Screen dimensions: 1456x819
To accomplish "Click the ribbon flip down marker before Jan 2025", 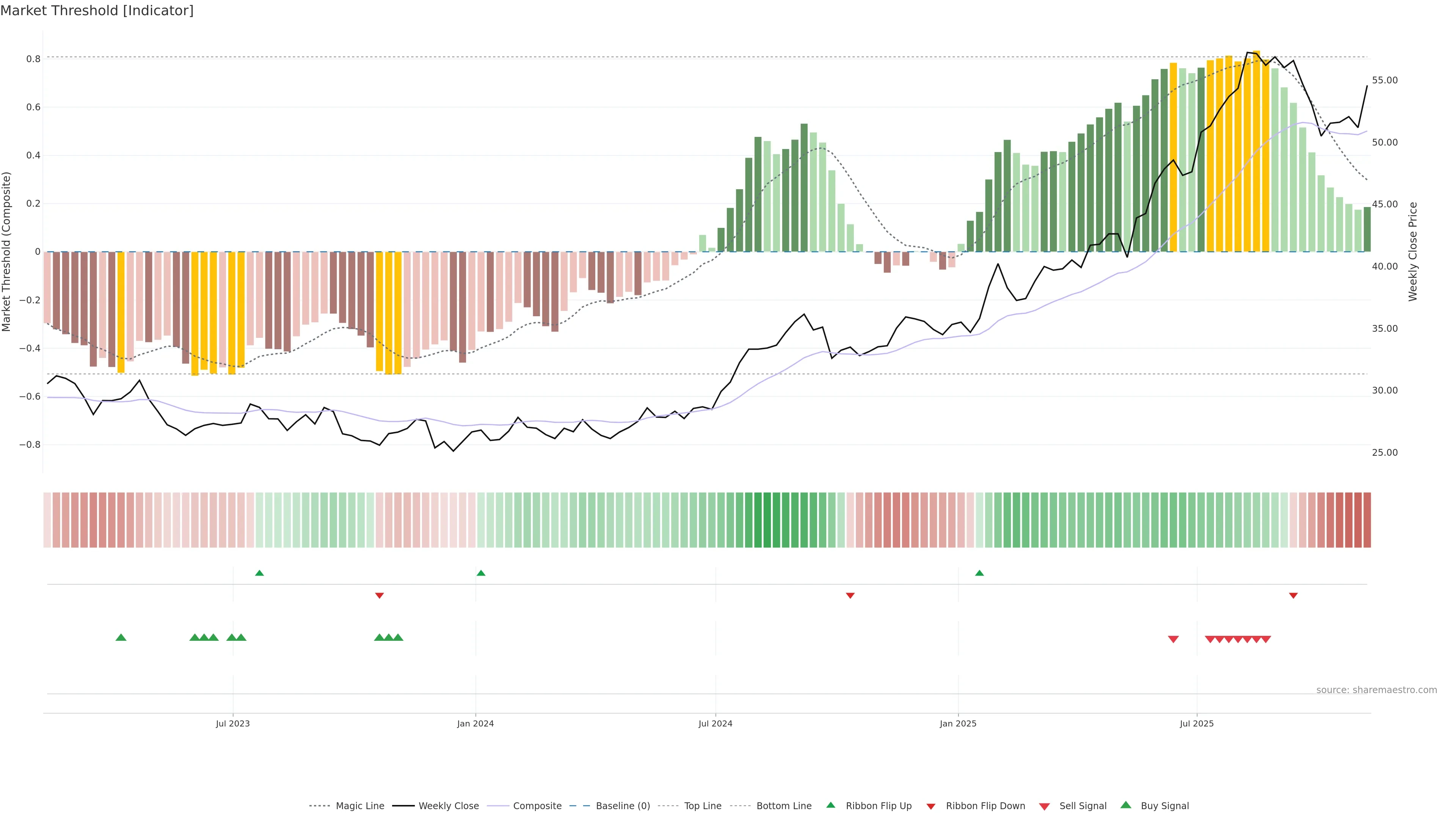I will [x=850, y=595].
